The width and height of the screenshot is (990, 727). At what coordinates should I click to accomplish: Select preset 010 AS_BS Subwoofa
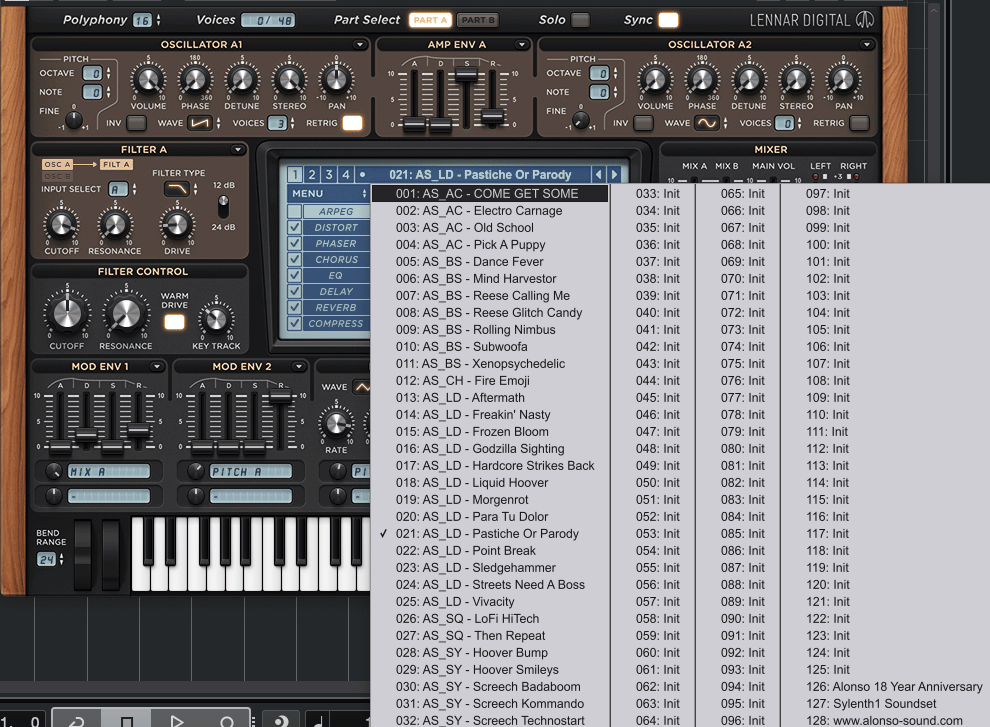[490, 347]
